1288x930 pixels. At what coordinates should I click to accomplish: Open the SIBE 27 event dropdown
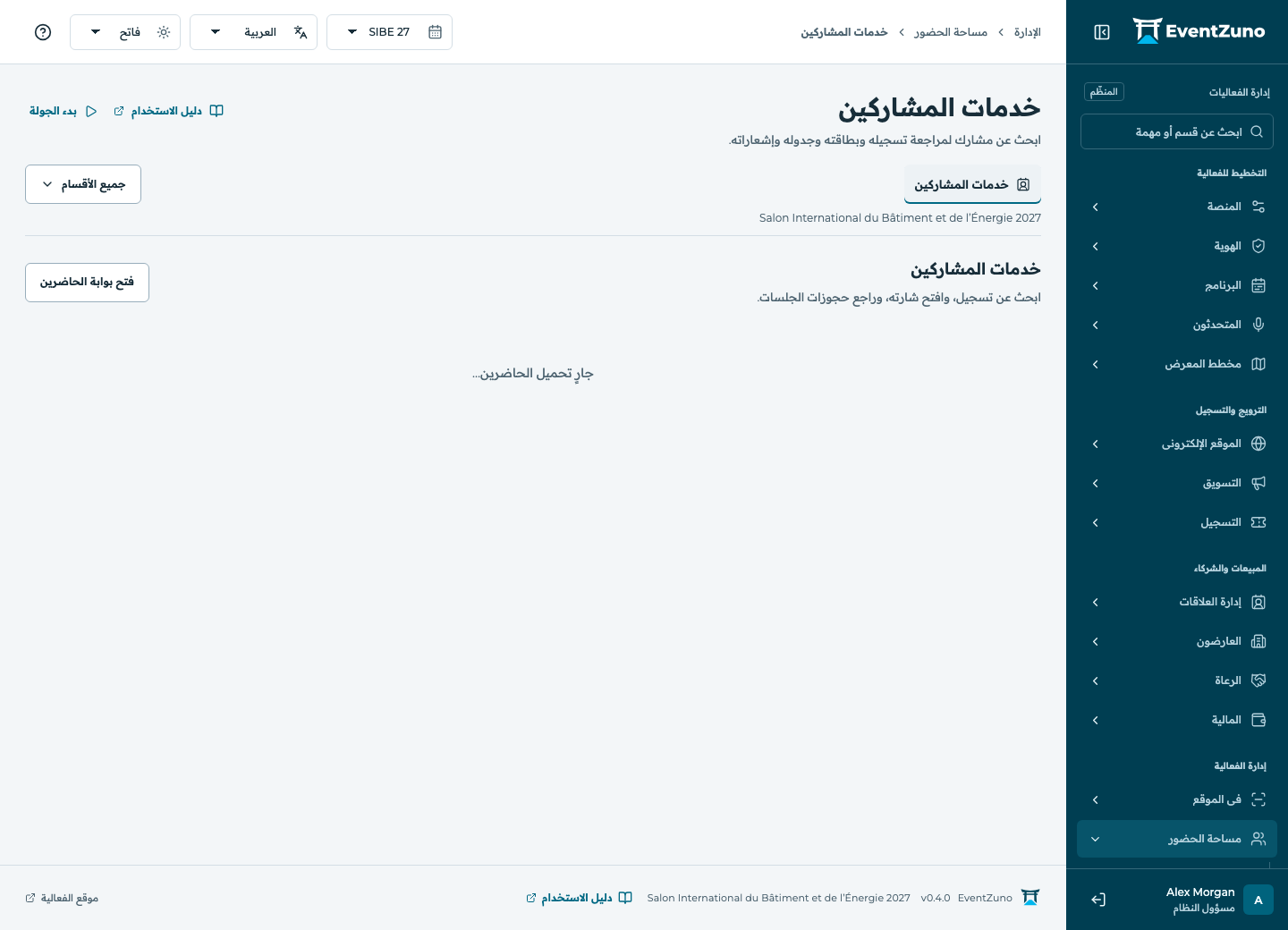389,32
